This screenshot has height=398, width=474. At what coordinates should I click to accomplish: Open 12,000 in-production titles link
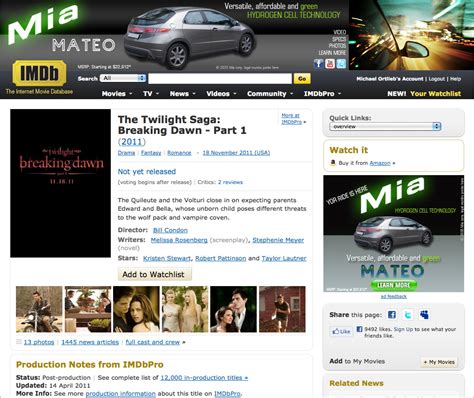point(204,378)
